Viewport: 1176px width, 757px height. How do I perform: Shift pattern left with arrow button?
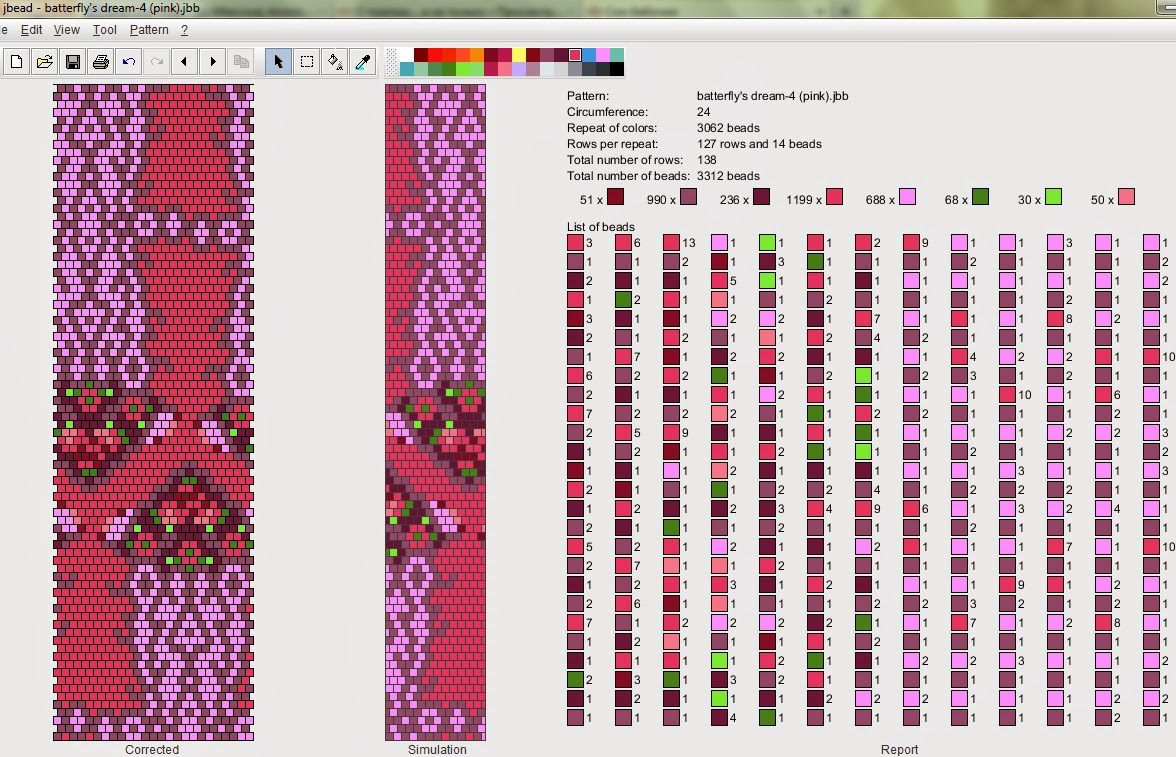(184, 62)
